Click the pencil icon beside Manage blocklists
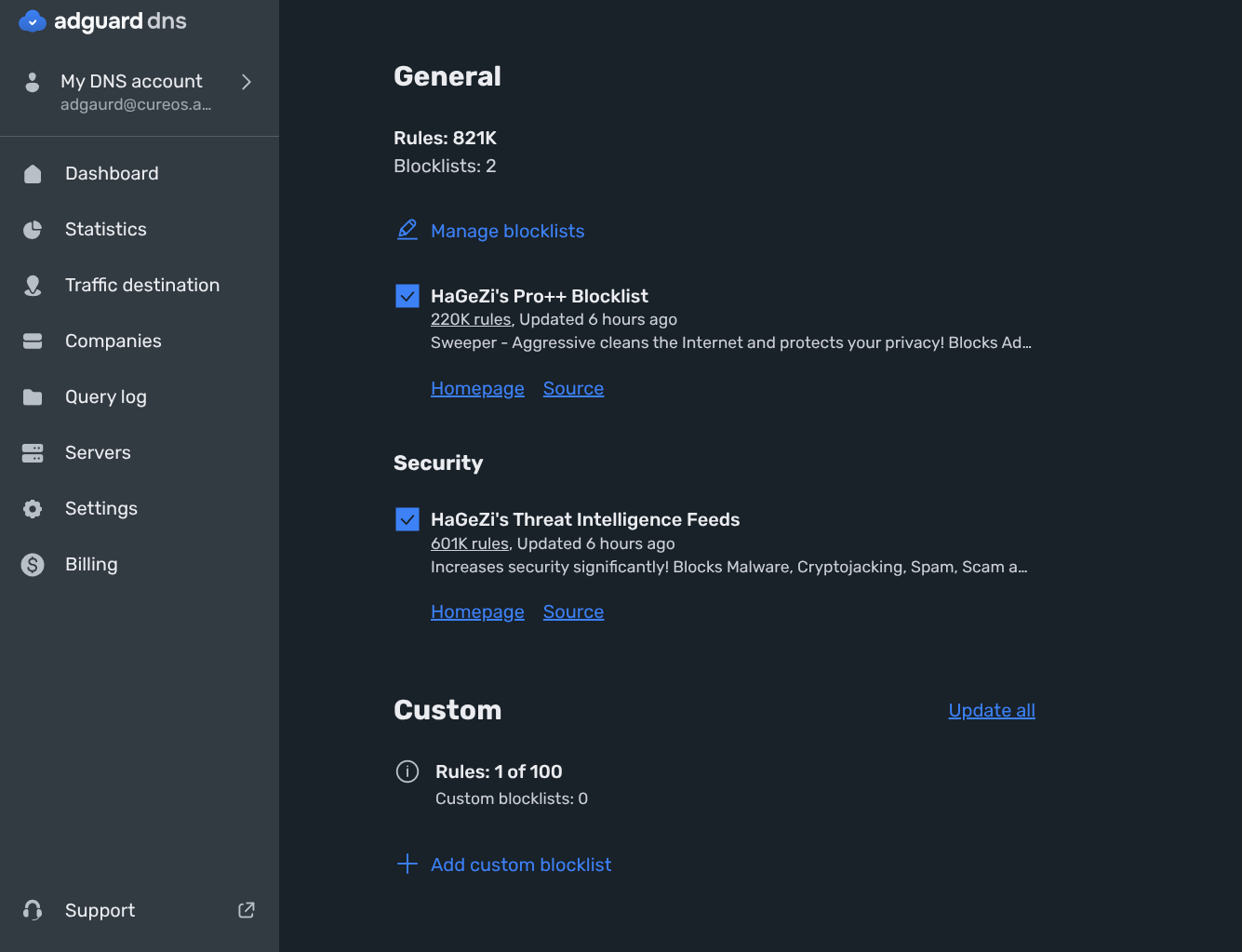The width and height of the screenshot is (1242, 952). pyautogui.click(x=407, y=230)
